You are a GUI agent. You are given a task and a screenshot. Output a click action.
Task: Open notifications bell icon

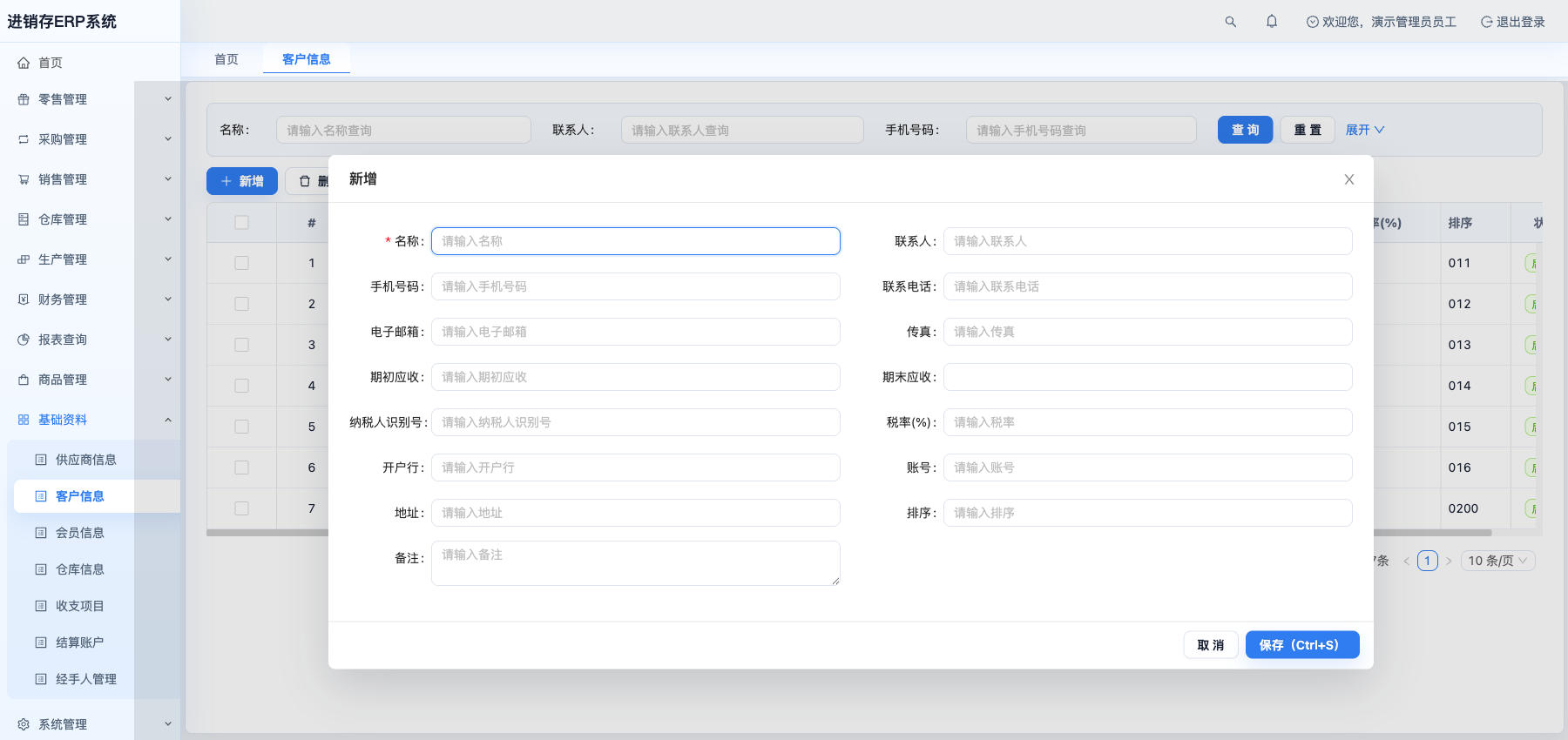pyautogui.click(x=1272, y=21)
